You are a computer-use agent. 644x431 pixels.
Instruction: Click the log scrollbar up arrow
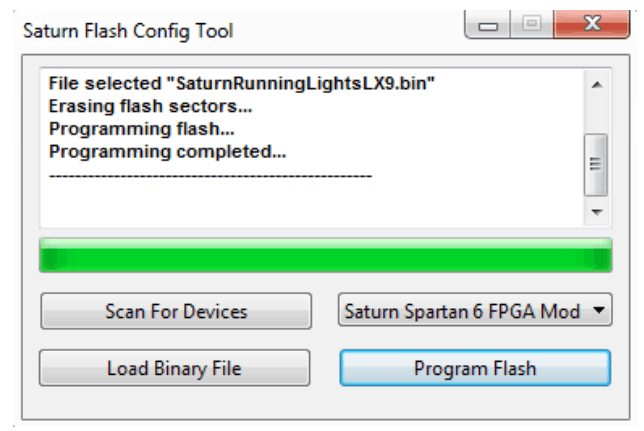[598, 85]
